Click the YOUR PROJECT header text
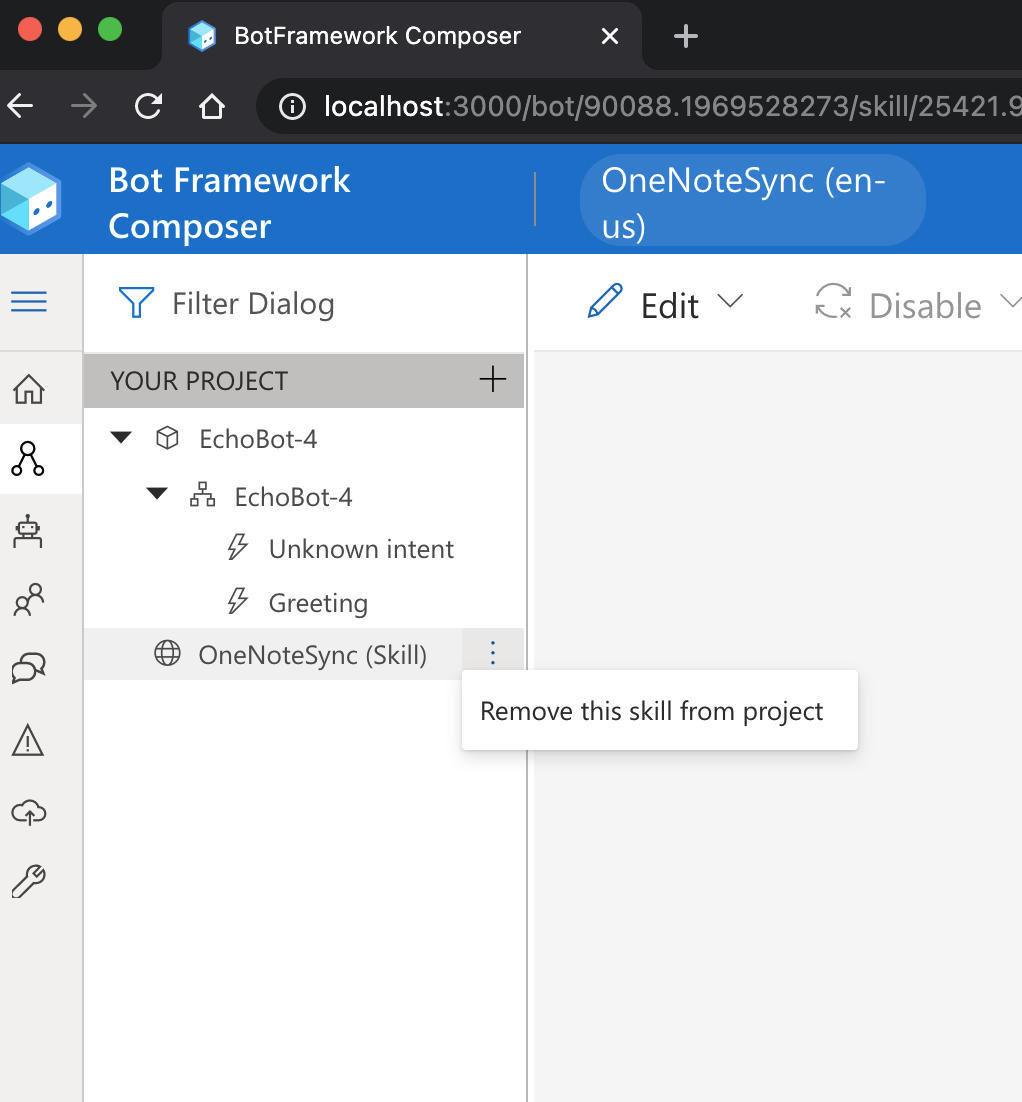1022x1102 pixels. [x=199, y=381]
